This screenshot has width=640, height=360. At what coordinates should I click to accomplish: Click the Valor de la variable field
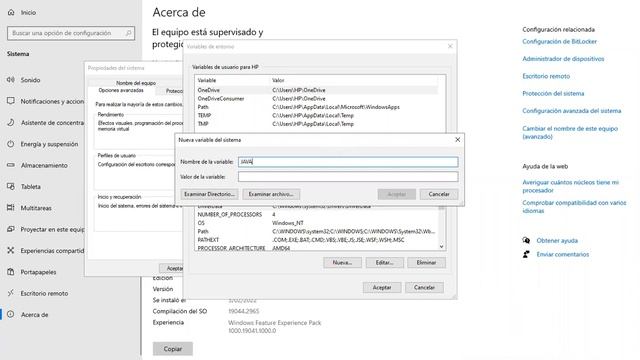(348, 176)
